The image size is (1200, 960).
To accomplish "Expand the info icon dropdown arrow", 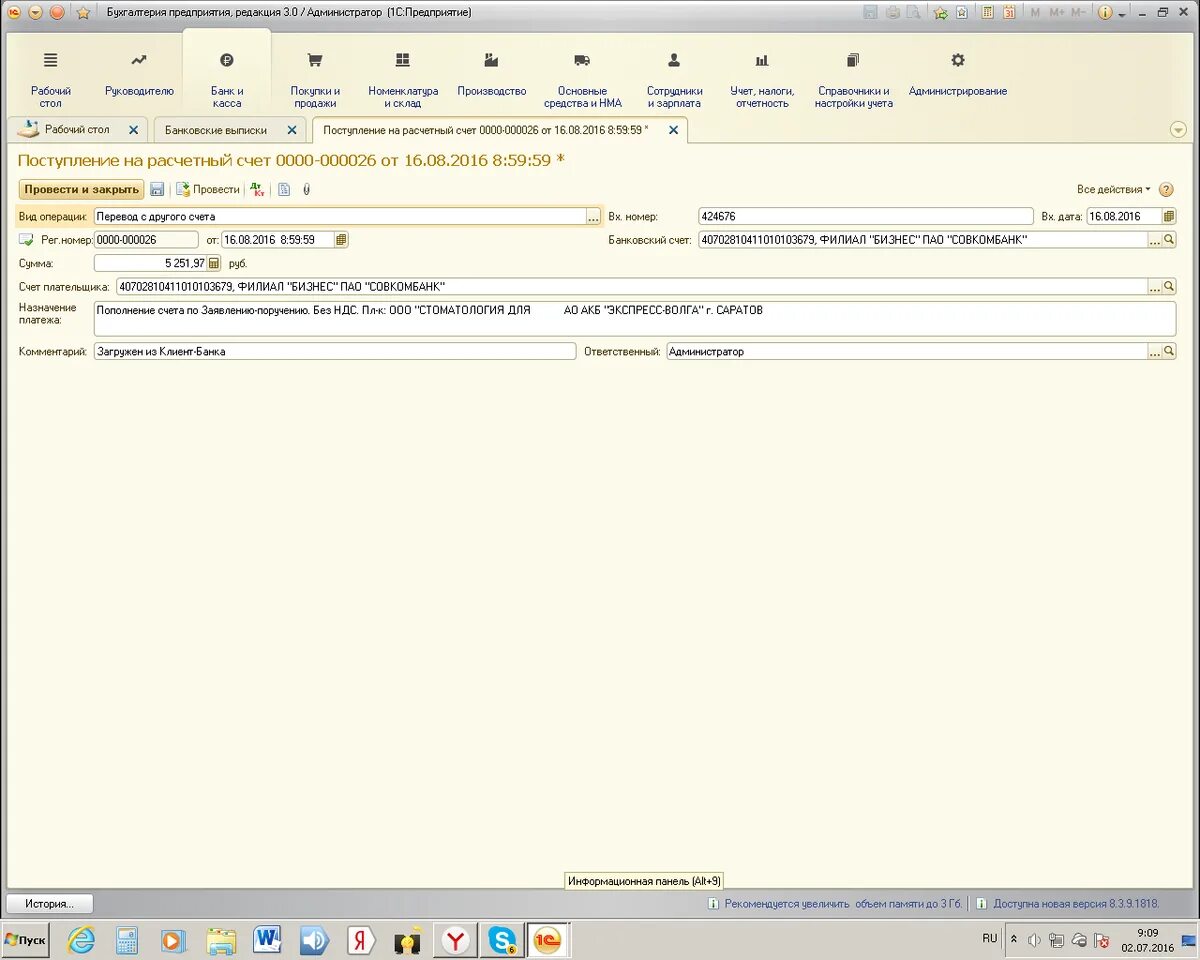I will pyautogui.click(x=1122, y=14).
